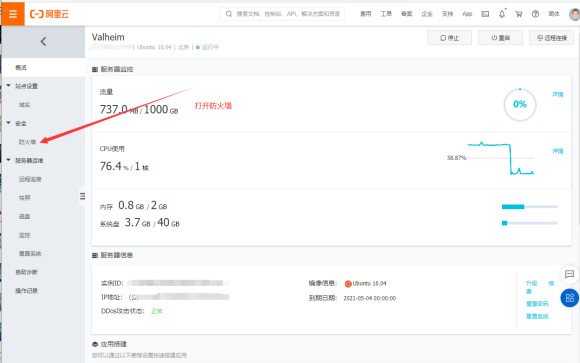Open the orange hamburger menu
This screenshot has height=363, width=580.
click(13, 14)
